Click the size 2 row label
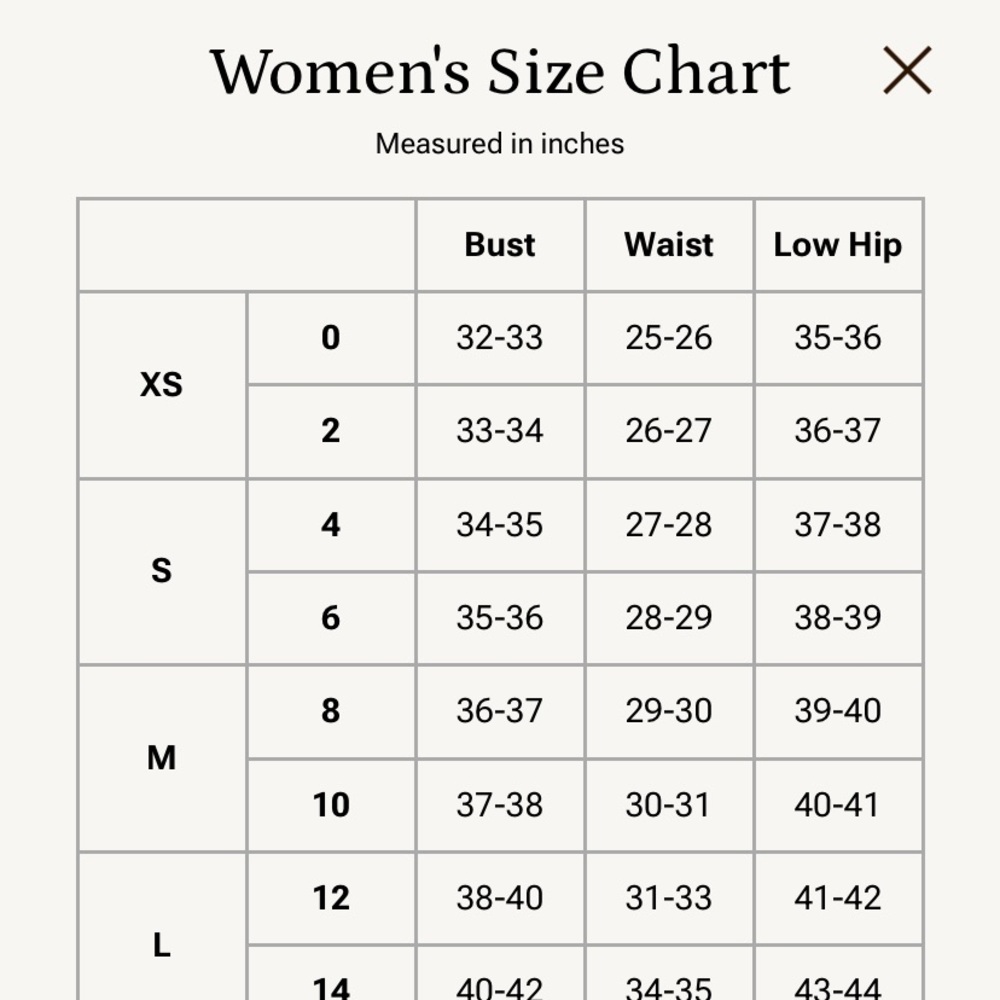The width and height of the screenshot is (1000, 1000). (x=330, y=430)
